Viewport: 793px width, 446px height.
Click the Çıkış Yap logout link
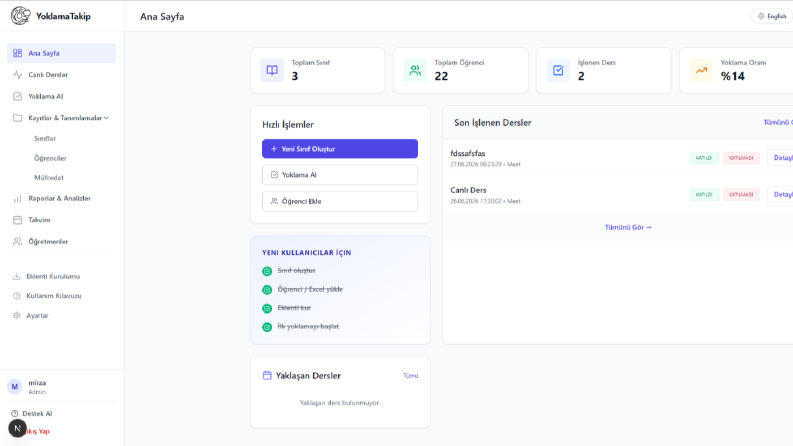(36, 431)
